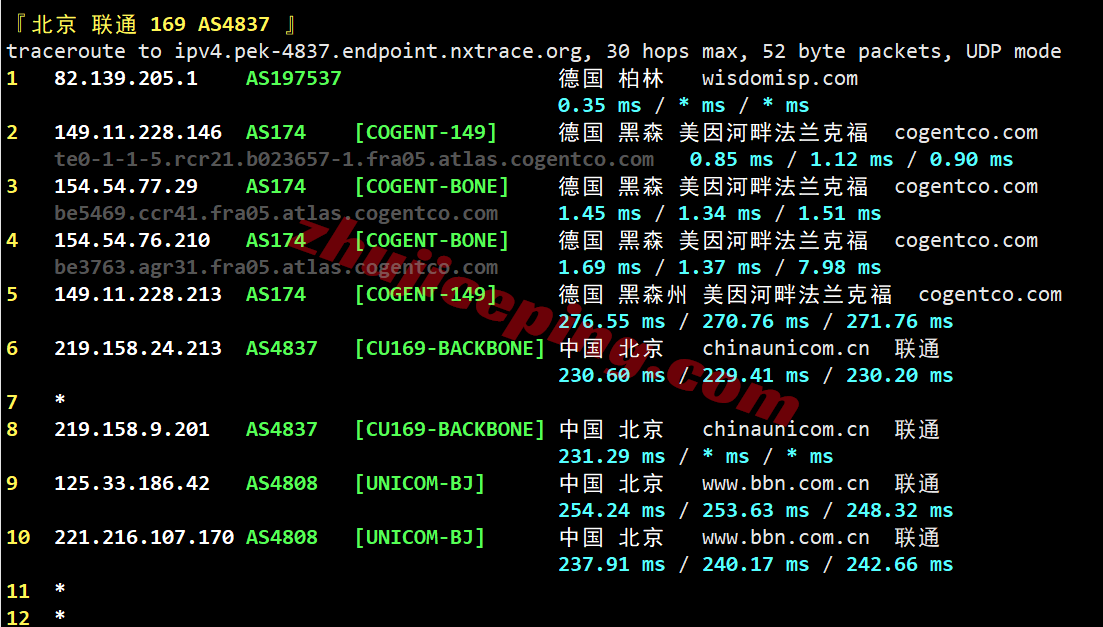Click the 270.76 ms latency value
The width and height of the screenshot is (1103, 627).
(755, 322)
